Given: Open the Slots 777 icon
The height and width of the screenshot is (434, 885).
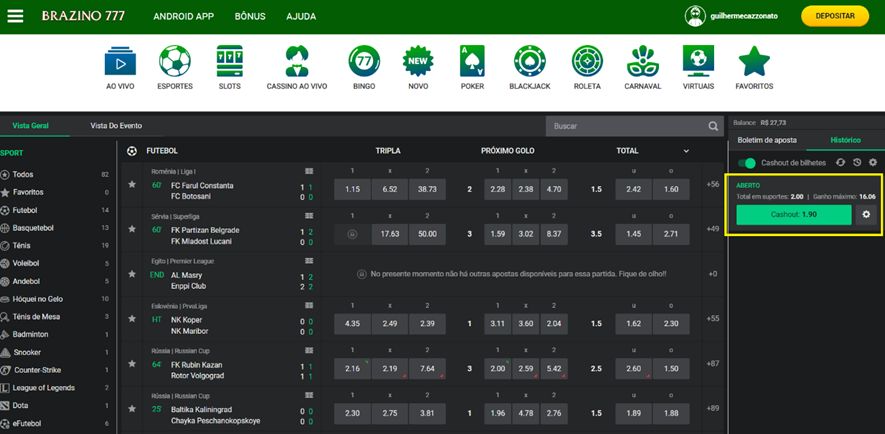Looking at the screenshot, I should click(x=230, y=61).
